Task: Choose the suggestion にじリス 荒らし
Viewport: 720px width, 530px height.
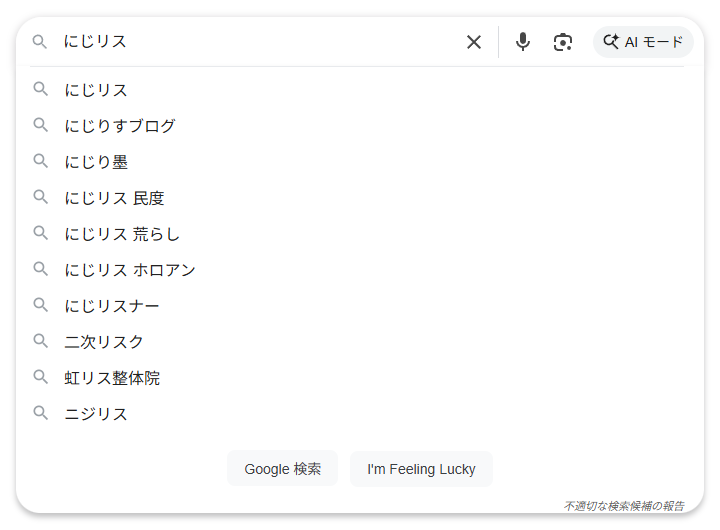Action: tap(123, 234)
